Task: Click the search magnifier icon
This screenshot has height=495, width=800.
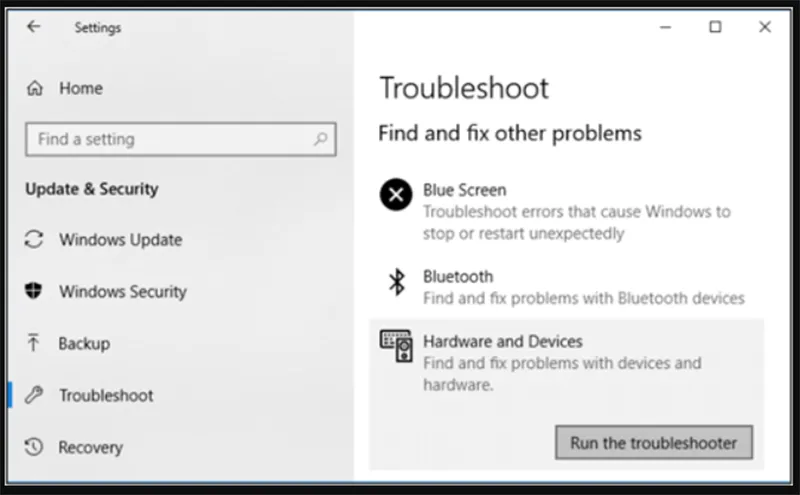Action: (320, 139)
